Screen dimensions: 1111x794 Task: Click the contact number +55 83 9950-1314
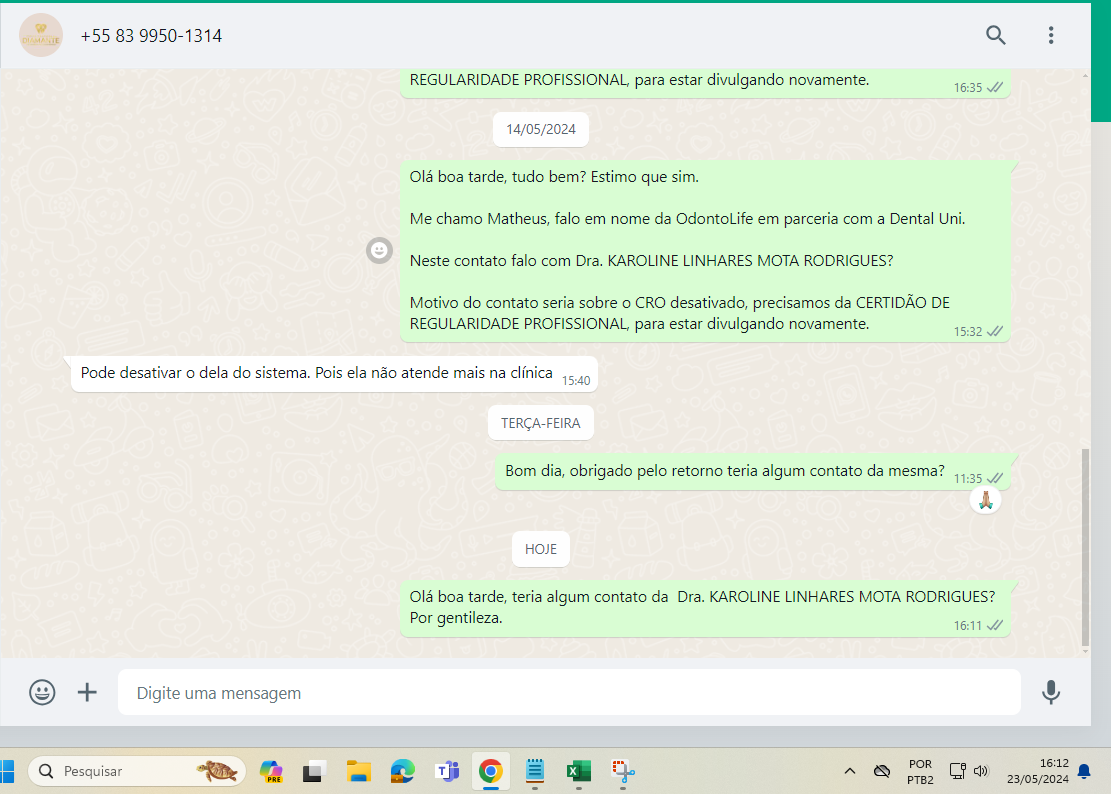click(x=151, y=36)
